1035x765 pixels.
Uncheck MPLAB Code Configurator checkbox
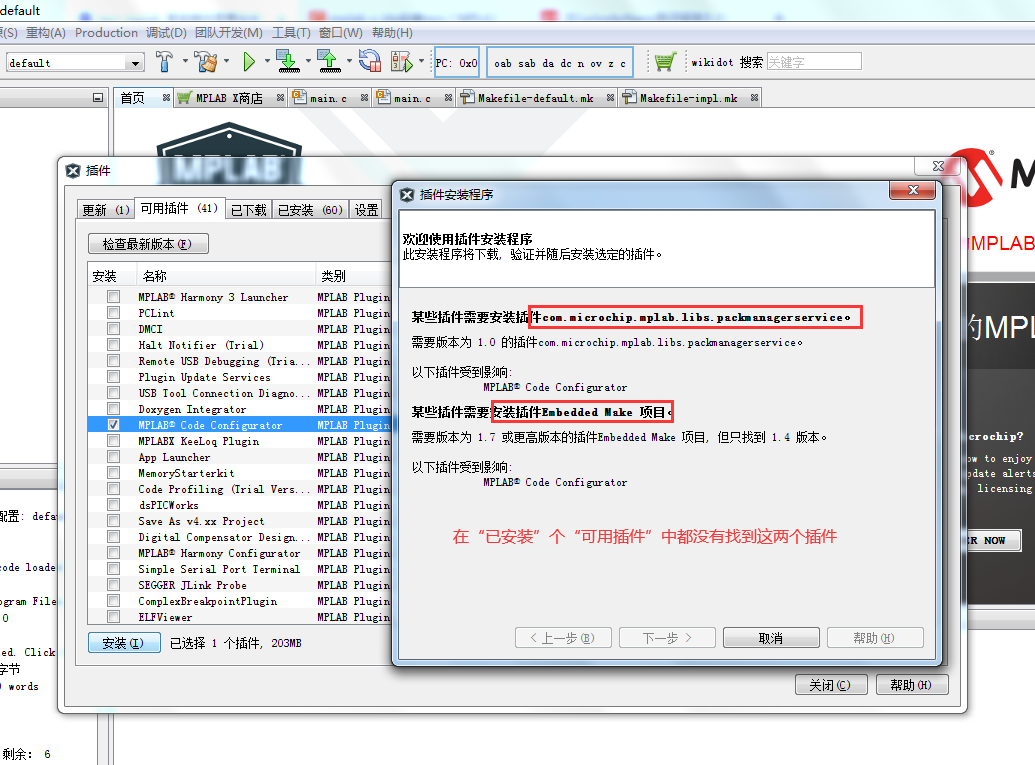coord(114,425)
